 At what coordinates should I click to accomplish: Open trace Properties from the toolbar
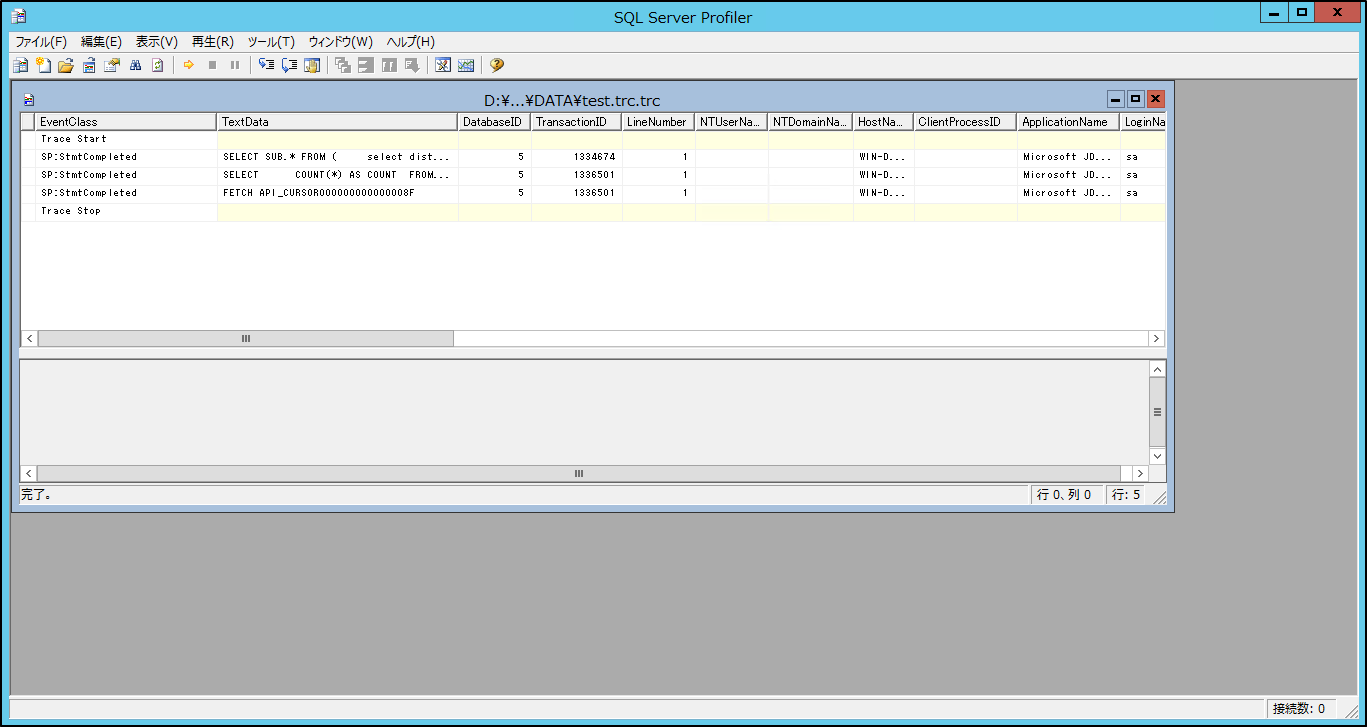[x=112, y=65]
